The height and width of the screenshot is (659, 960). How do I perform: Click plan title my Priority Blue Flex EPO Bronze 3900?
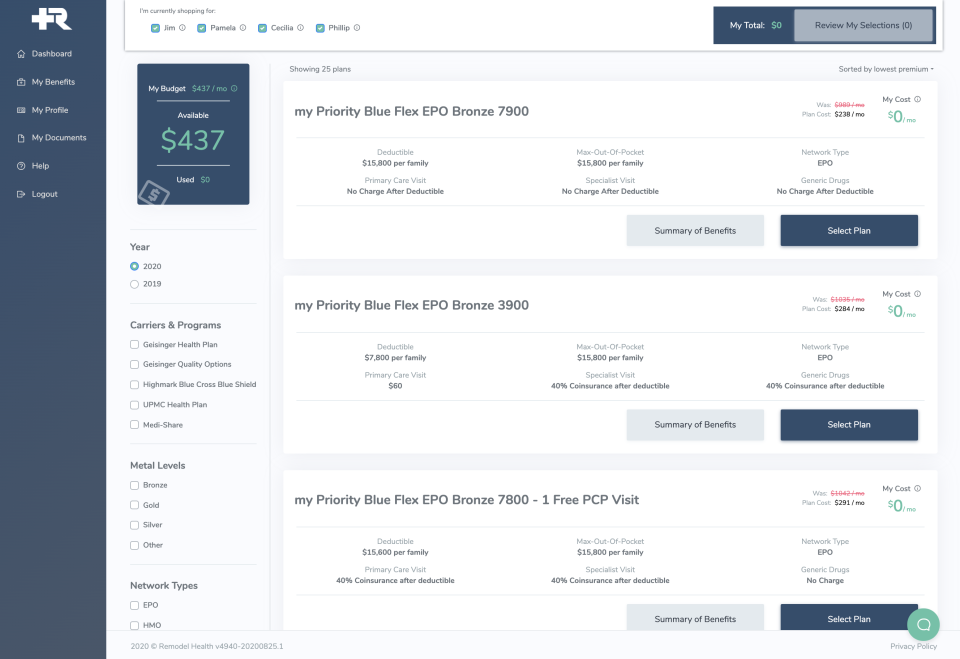tap(411, 306)
